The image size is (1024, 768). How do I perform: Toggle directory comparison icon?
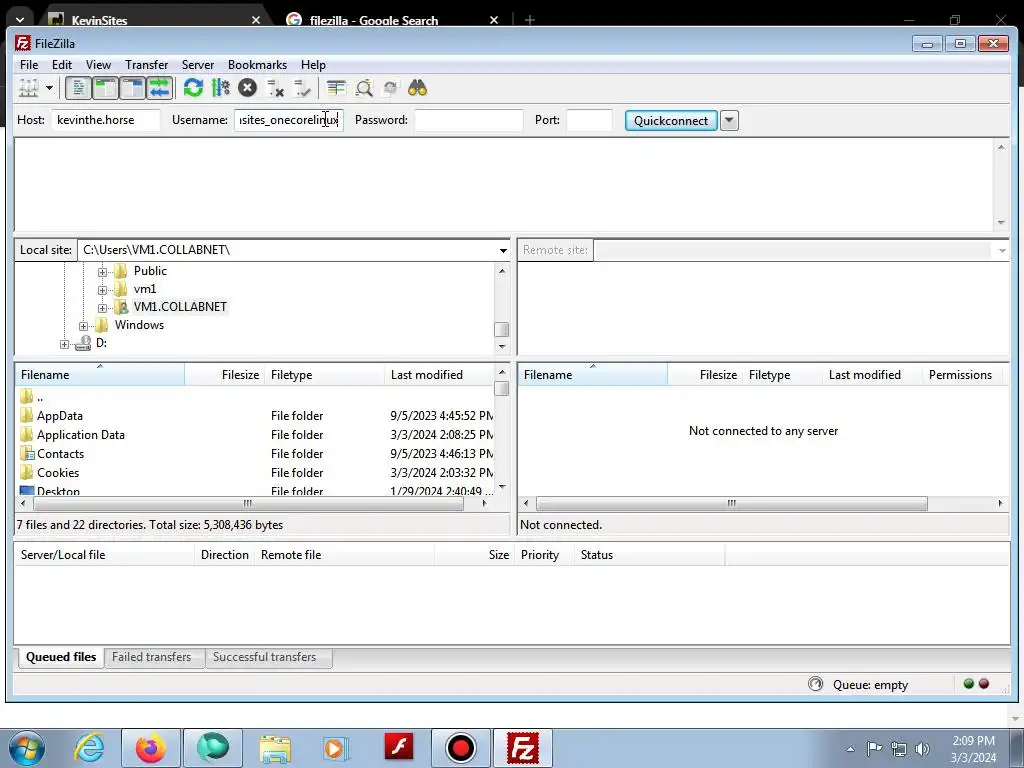tap(364, 88)
